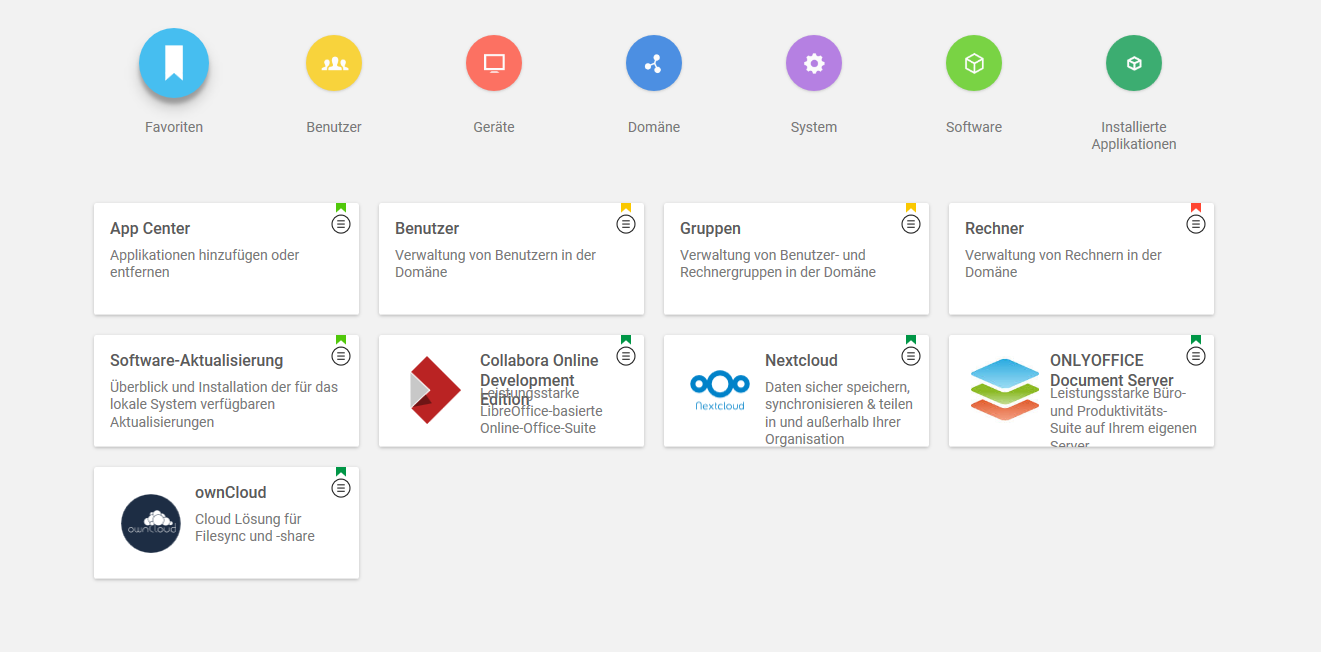Expand the Rechner tile options menu
The width and height of the screenshot is (1321, 652).
click(1196, 224)
